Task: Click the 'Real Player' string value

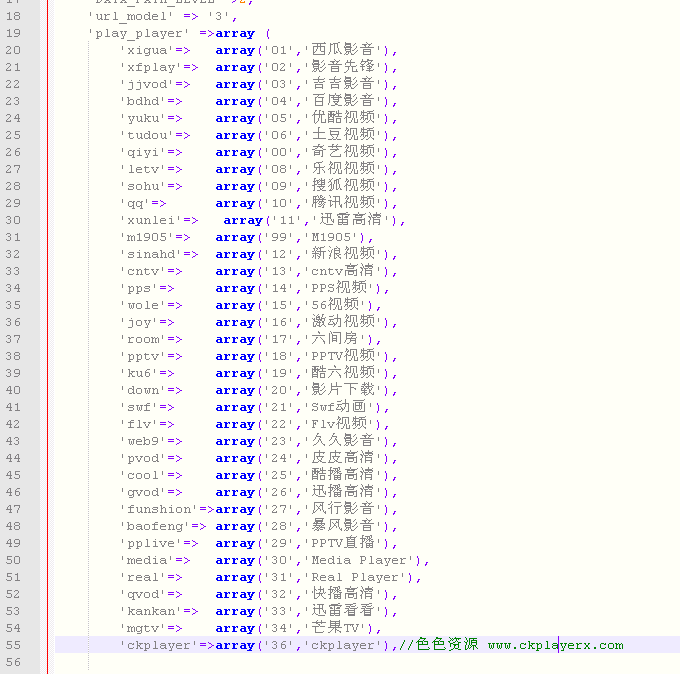Action: (355, 577)
